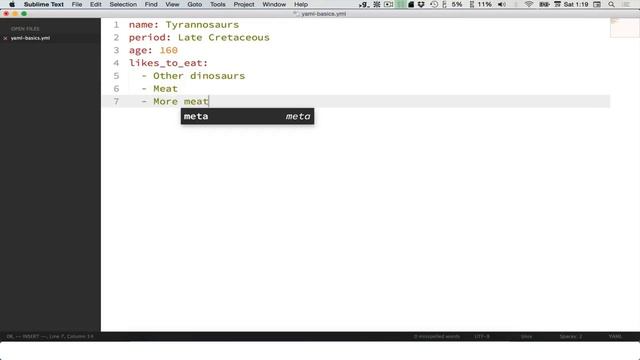This screenshot has height=360, width=640.
Task: Click the minimap thumbnail
Action: point(624,27)
